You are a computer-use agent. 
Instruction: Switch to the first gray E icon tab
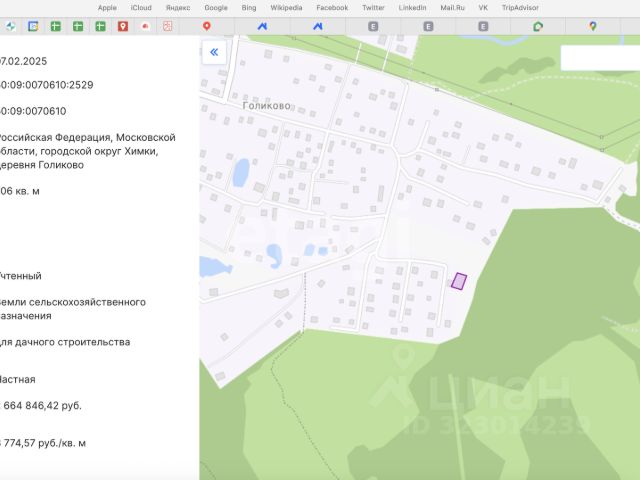coord(373,27)
